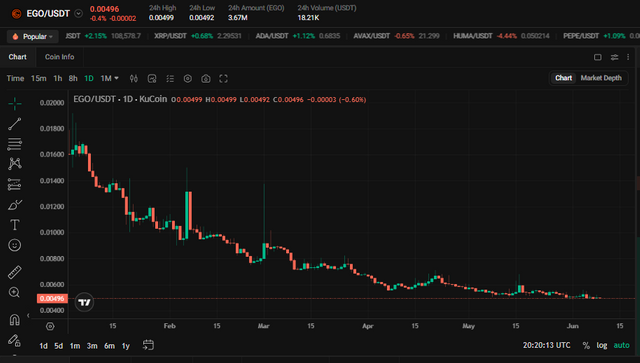Click the 0.00496 current price label on axis
The image size is (640, 363).
52,298
